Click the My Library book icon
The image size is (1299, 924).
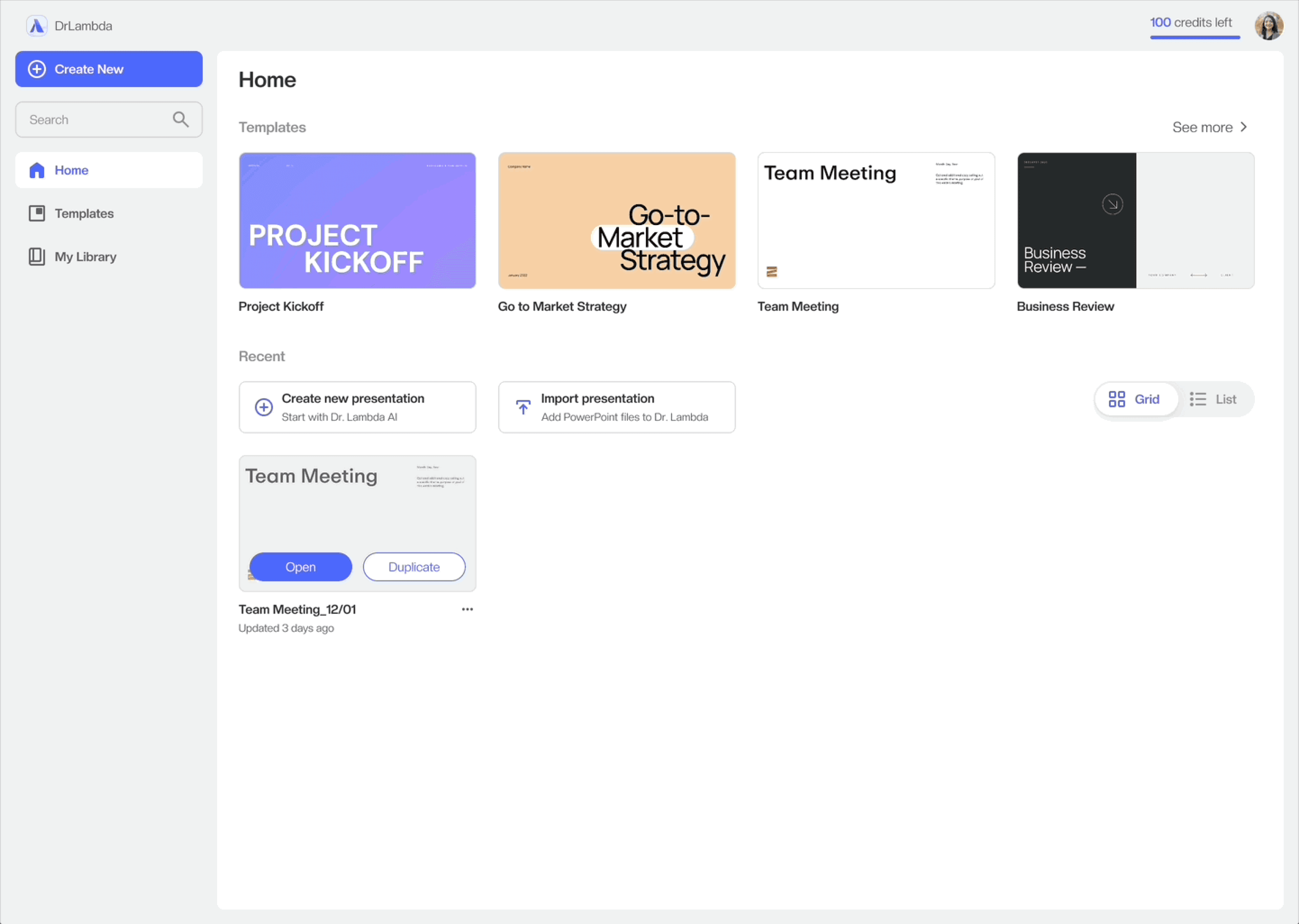coord(37,257)
